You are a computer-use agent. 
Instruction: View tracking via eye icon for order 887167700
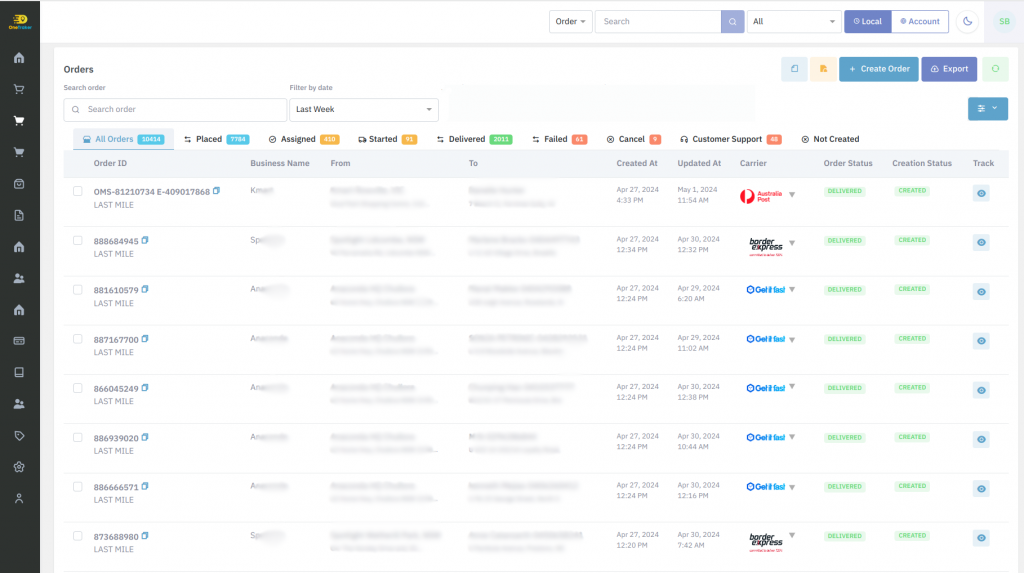tap(981, 340)
